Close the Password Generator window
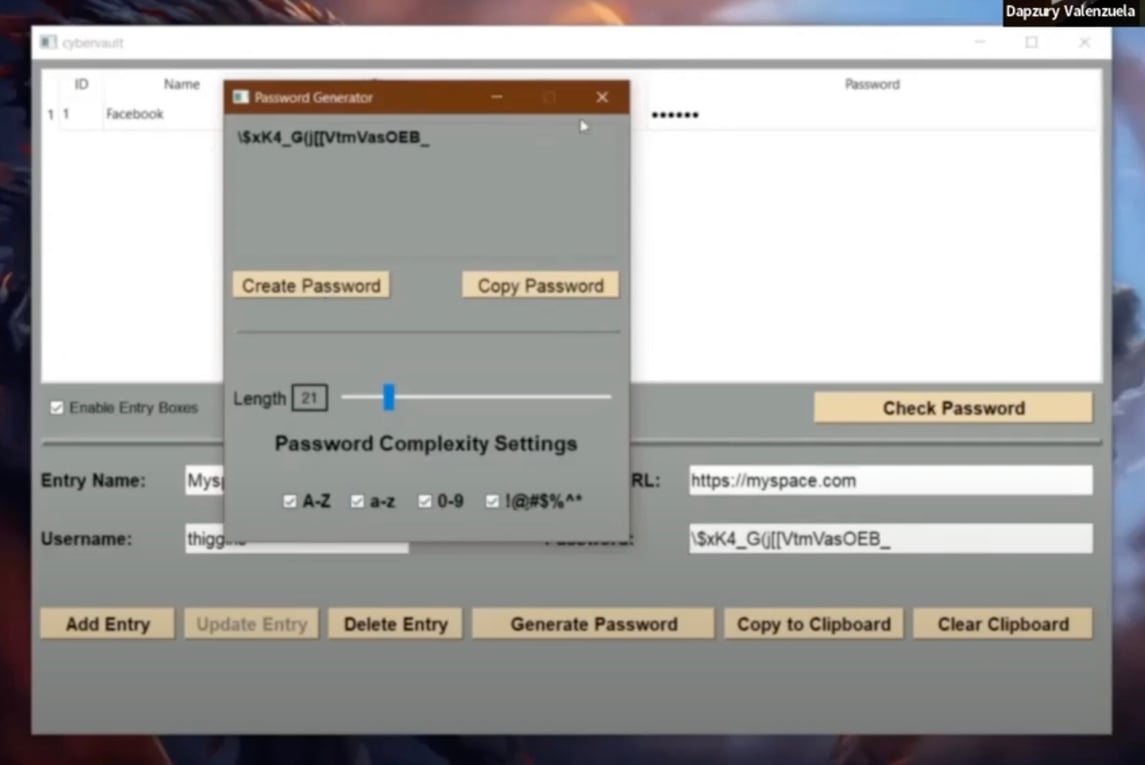Screen dimensions: 1145x765 (602, 97)
